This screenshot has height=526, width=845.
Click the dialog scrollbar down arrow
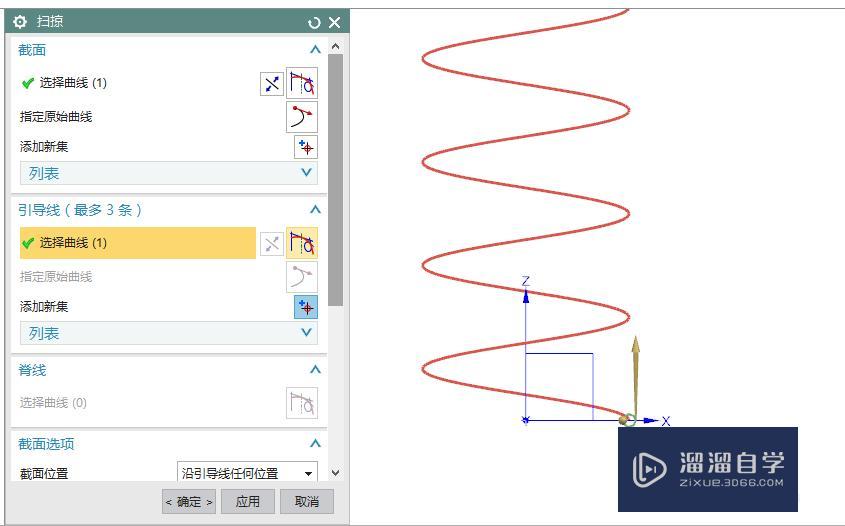pyautogui.click(x=335, y=473)
